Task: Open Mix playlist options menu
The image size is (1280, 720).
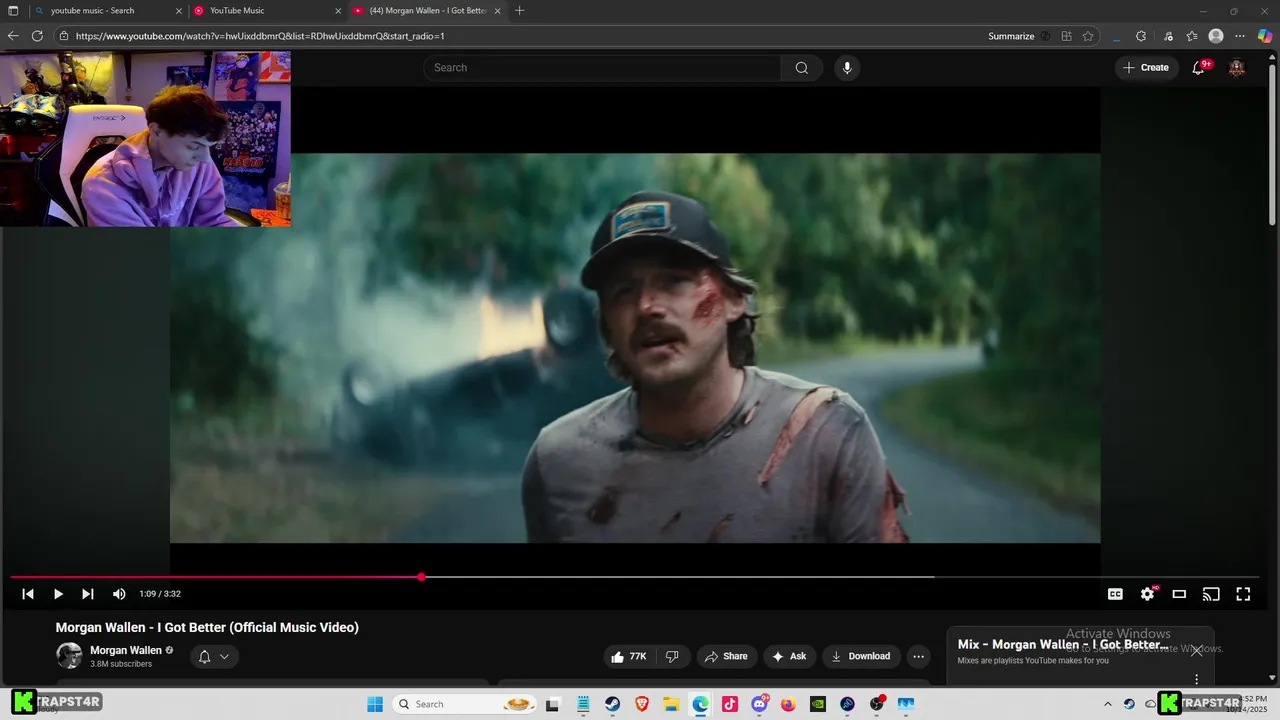Action: (1196, 679)
